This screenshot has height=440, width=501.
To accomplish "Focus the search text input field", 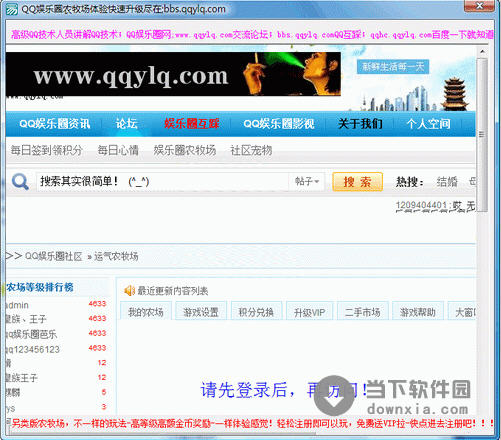I will pos(162,182).
